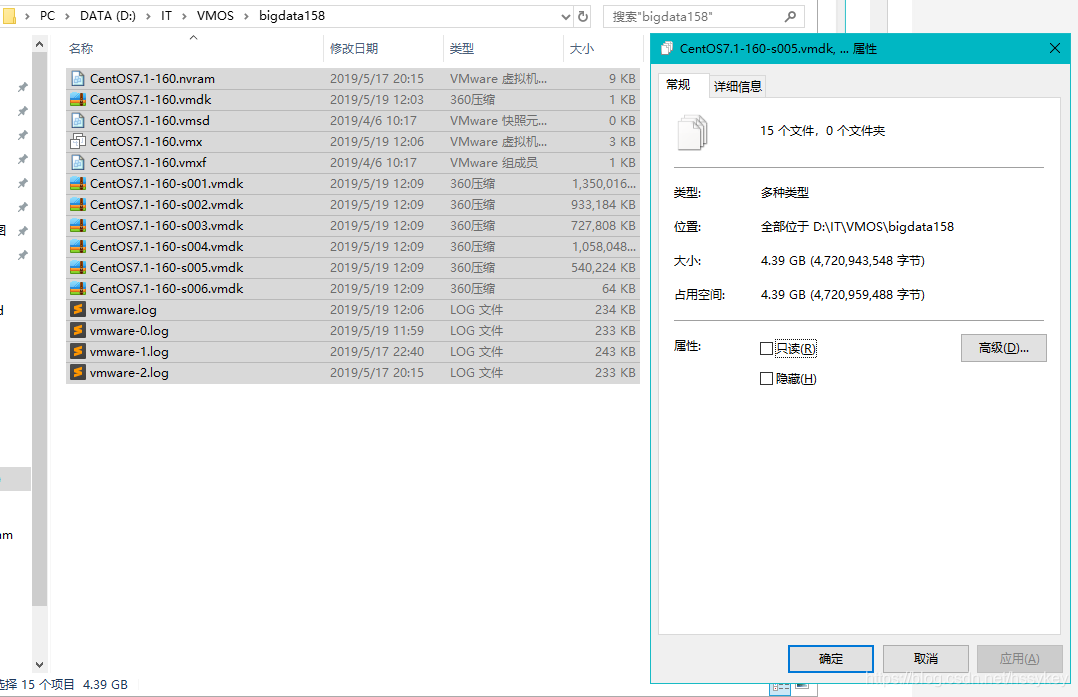This screenshot has height=697, width=1078.
Task: Click the s004.vmdk archive icon
Action: pyautogui.click(x=78, y=247)
